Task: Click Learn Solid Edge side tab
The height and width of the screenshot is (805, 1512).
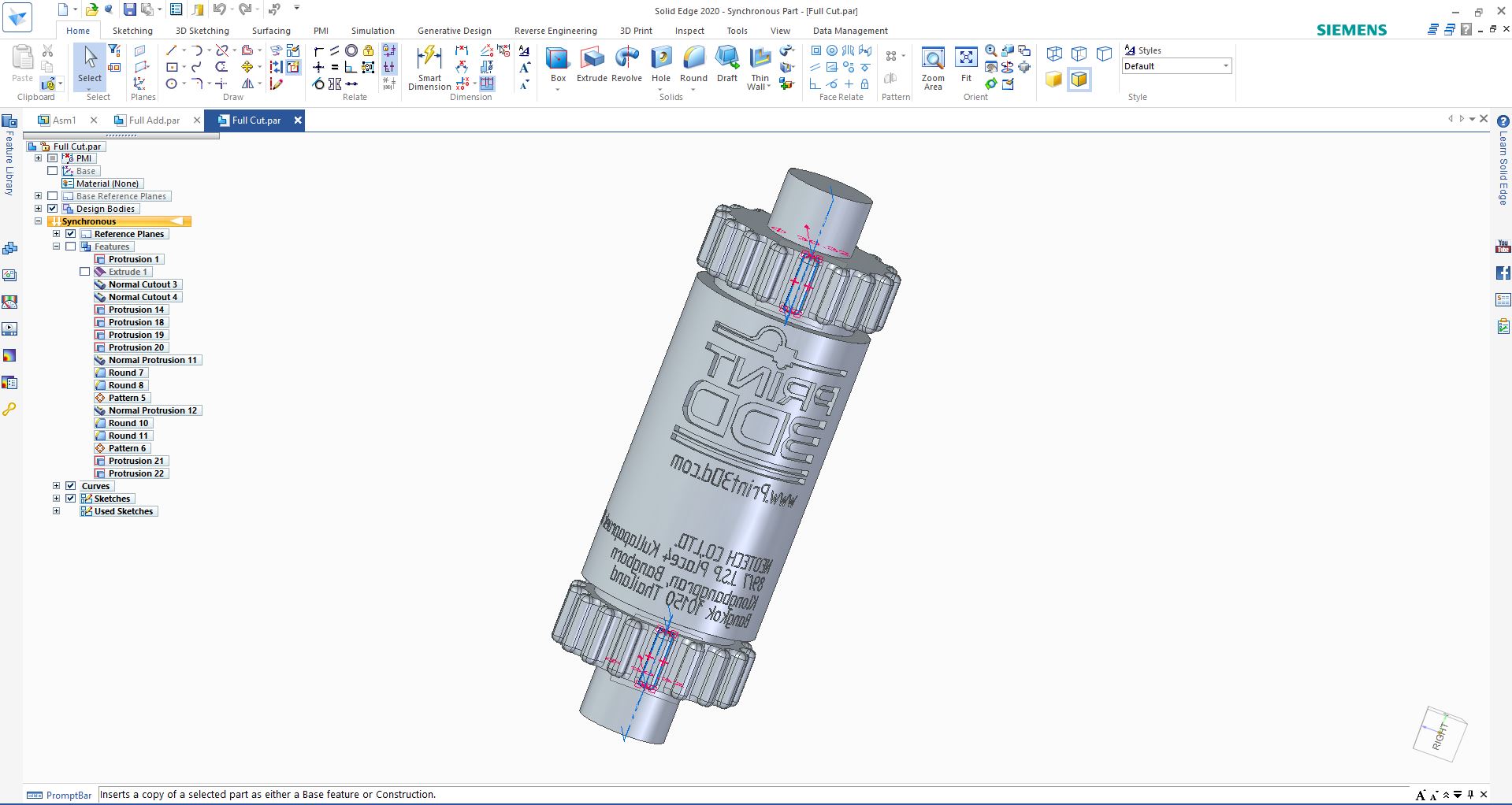Action: click(x=1503, y=169)
